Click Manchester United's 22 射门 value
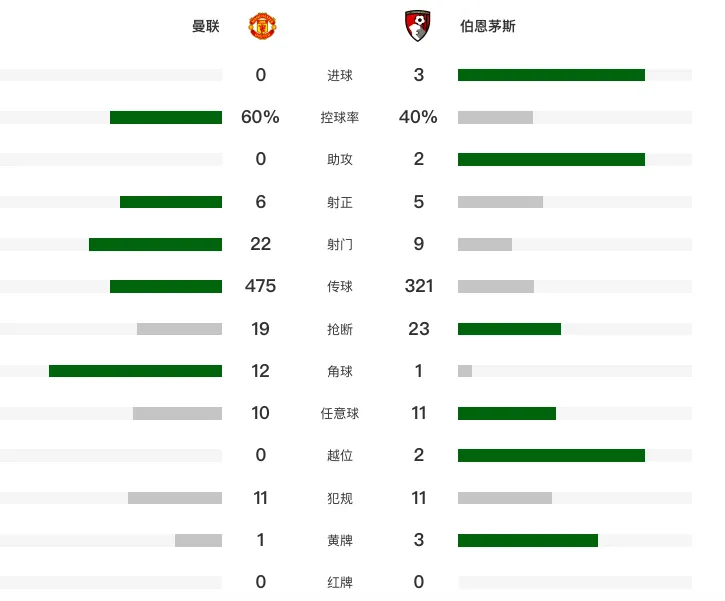 (x=260, y=244)
